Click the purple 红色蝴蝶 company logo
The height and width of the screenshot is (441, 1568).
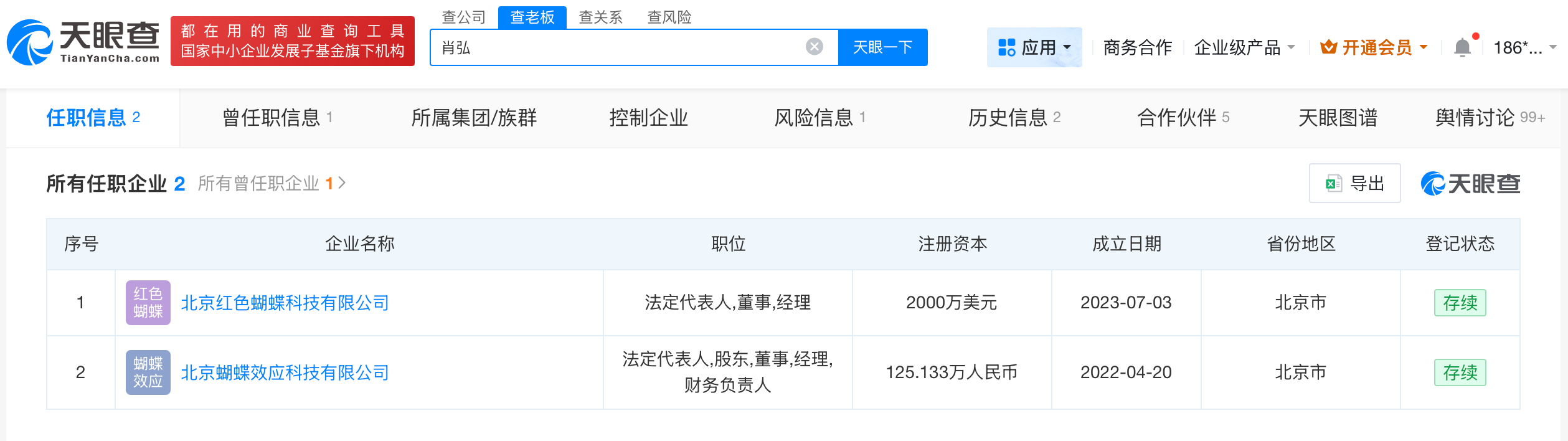pyautogui.click(x=148, y=303)
